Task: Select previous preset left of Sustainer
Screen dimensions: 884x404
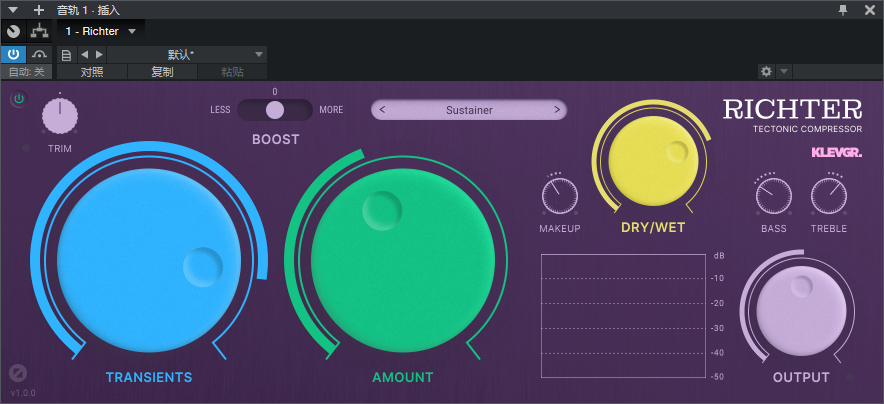Action: pos(382,110)
